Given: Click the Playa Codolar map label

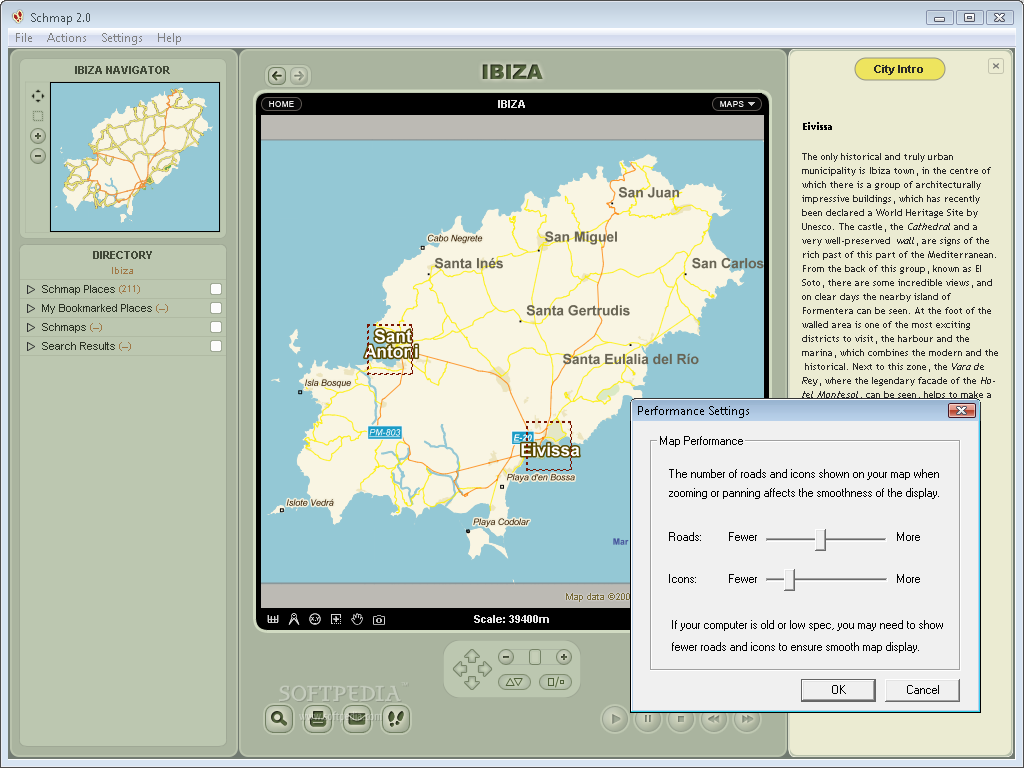Looking at the screenshot, I should (x=501, y=522).
